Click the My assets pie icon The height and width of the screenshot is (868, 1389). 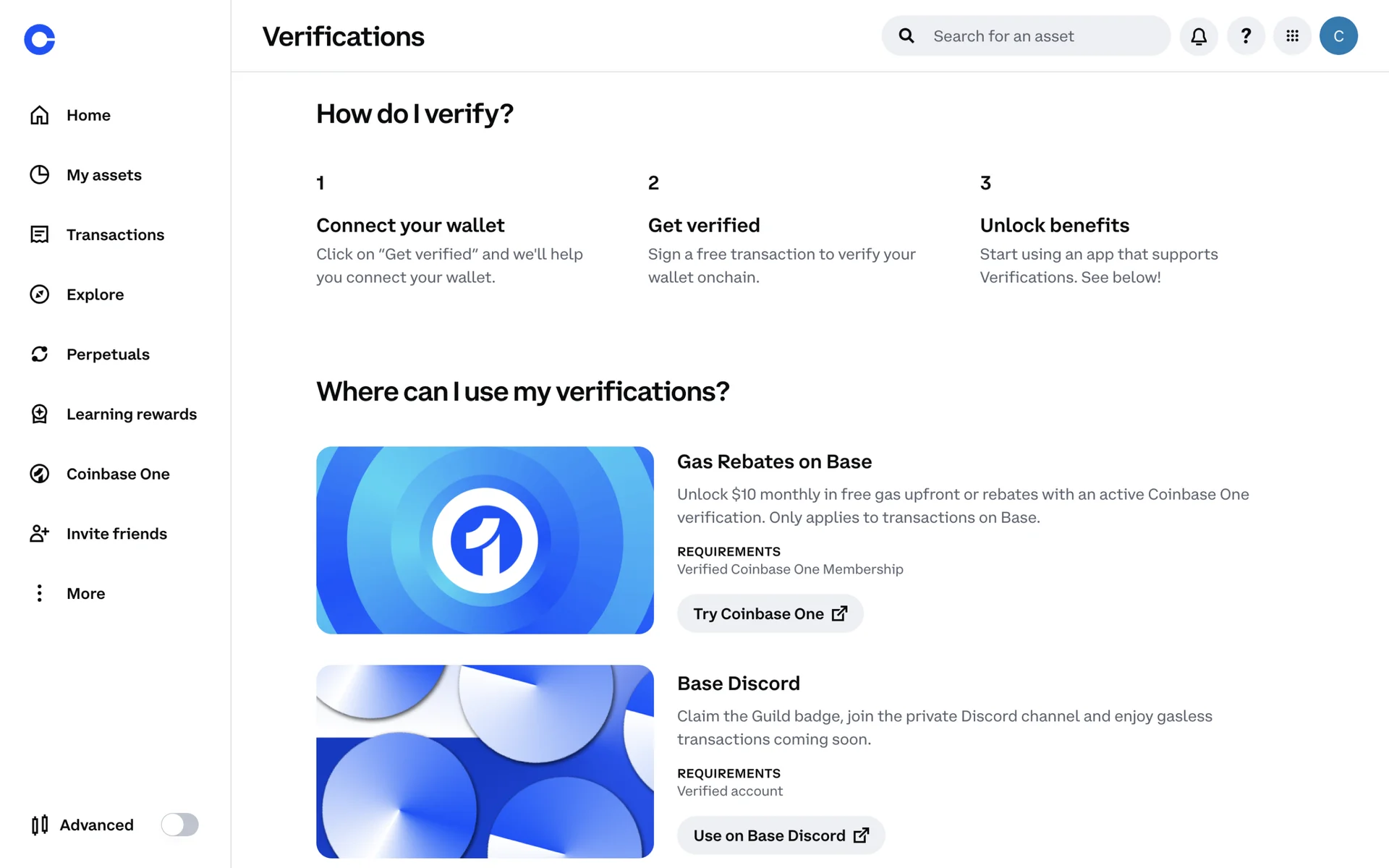point(40,175)
